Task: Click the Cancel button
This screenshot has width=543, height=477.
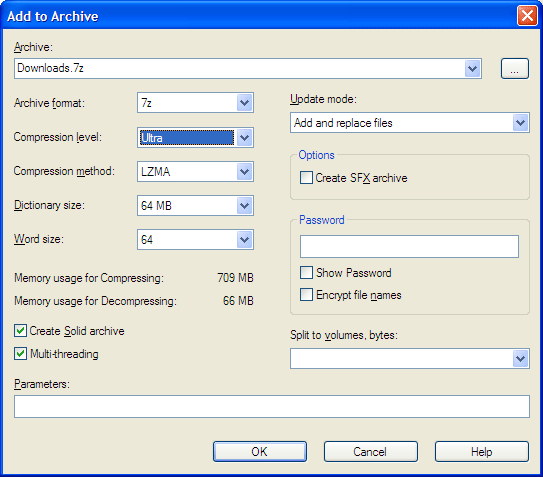Action: (x=371, y=451)
